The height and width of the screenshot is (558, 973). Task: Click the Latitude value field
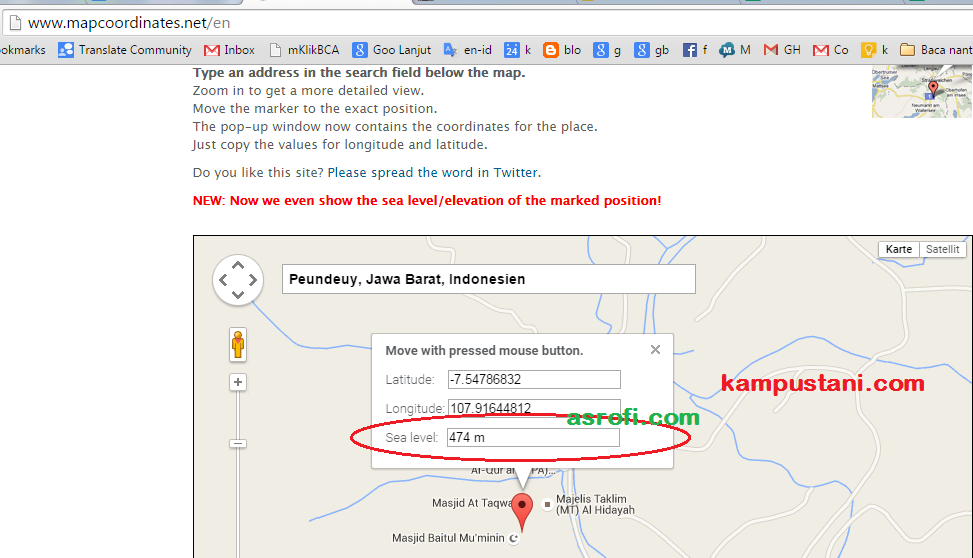click(534, 379)
